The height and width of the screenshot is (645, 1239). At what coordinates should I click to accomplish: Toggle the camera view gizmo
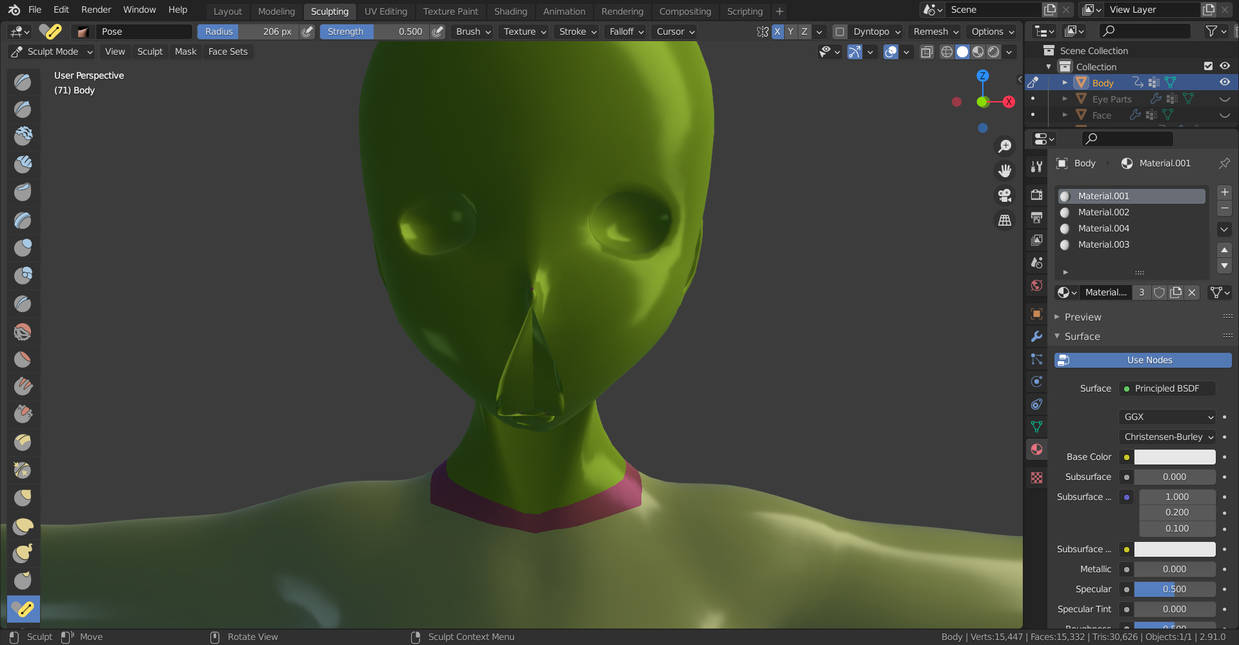(1005, 195)
